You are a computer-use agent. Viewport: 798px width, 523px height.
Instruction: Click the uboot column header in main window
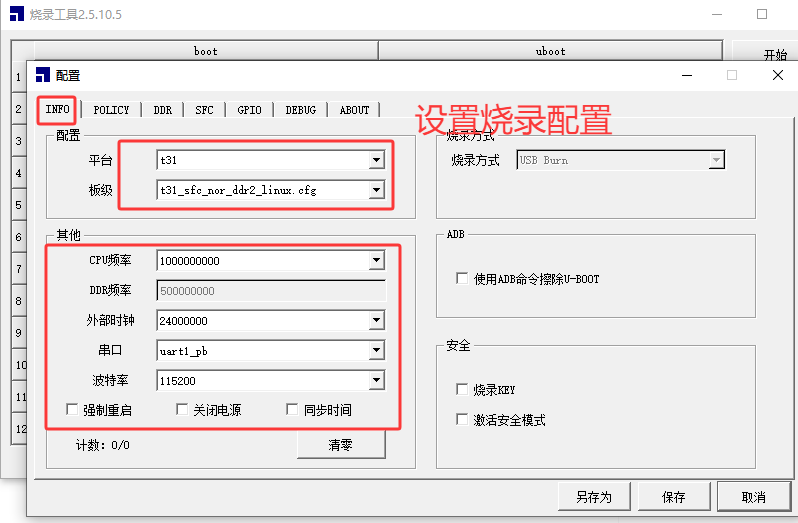(x=550, y=51)
